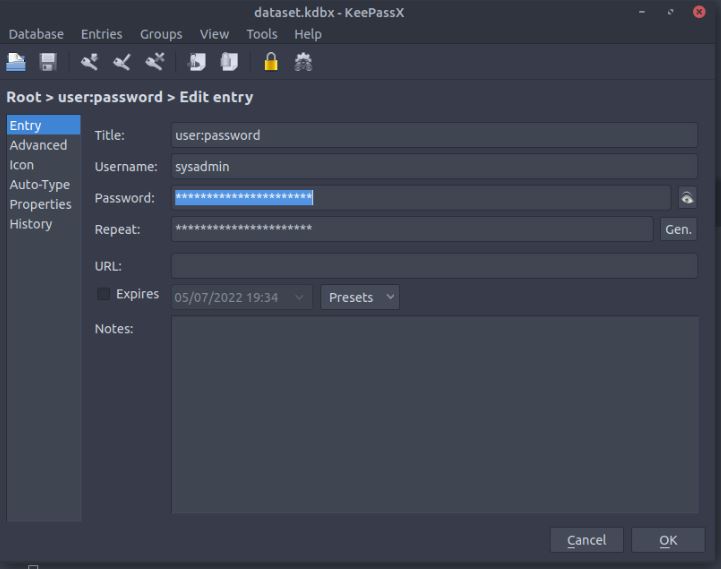721x569 pixels.
Task: Click into the Notes text area
Action: click(x=435, y=414)
